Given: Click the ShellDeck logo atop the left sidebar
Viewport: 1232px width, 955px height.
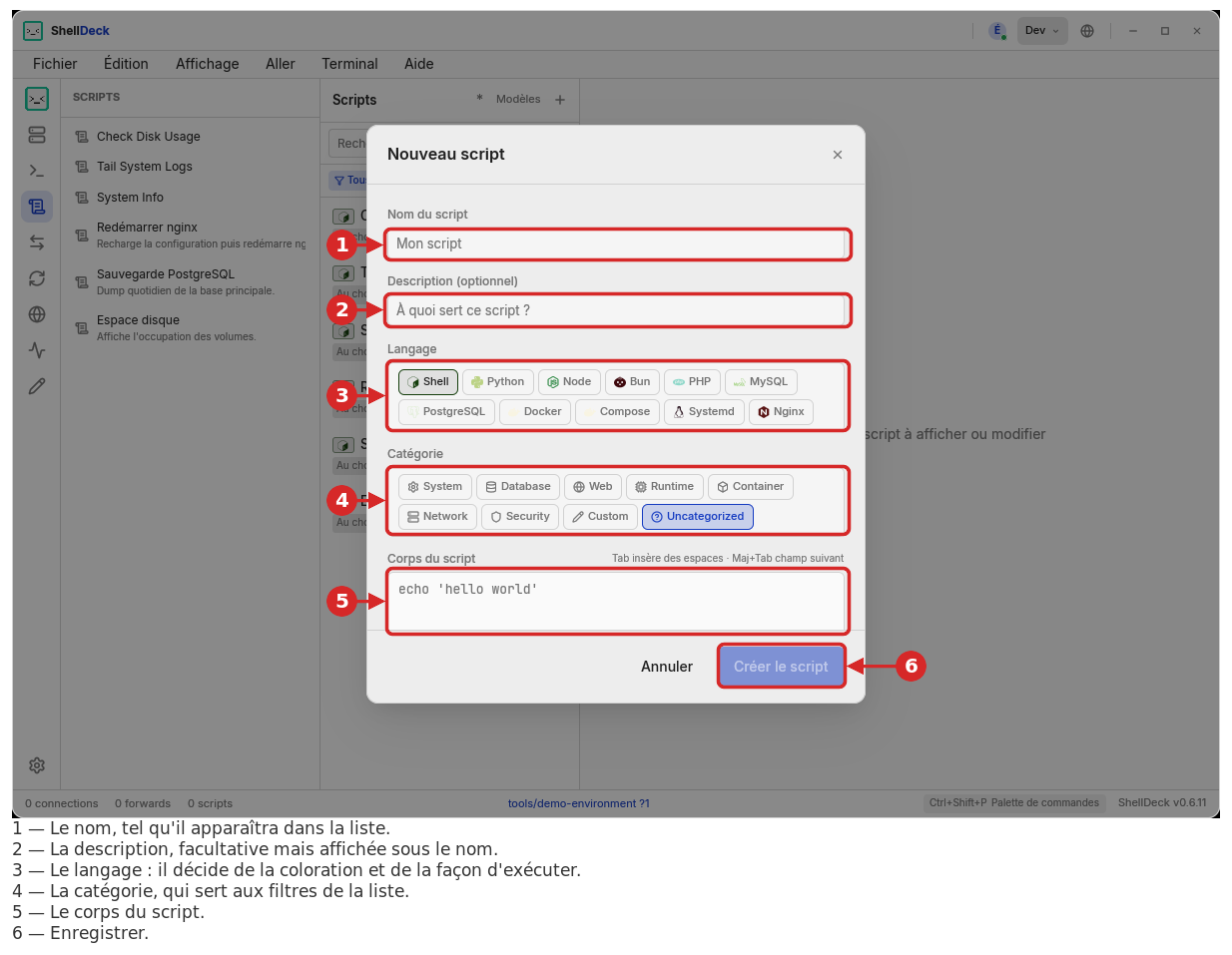Looking at the screenshot, I should click(x=37, y=98).
